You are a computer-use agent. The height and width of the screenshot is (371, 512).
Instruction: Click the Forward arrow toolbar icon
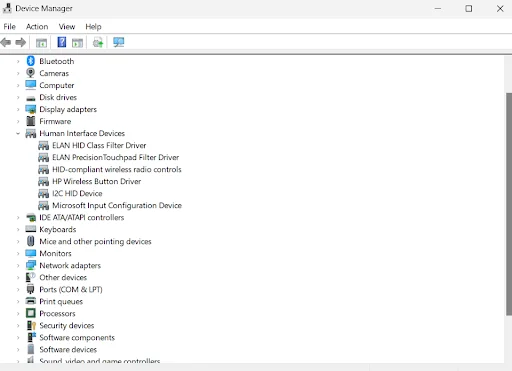click(21, 42)
